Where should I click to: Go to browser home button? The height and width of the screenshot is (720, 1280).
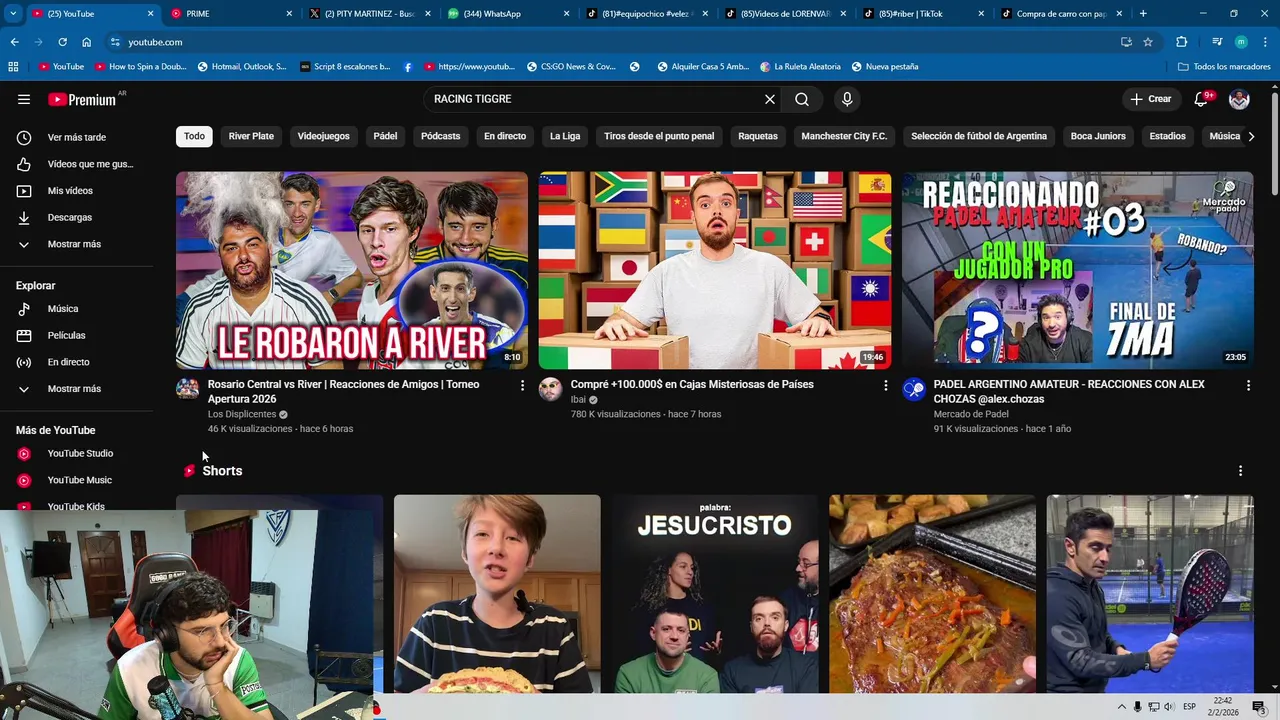point(87,42)
